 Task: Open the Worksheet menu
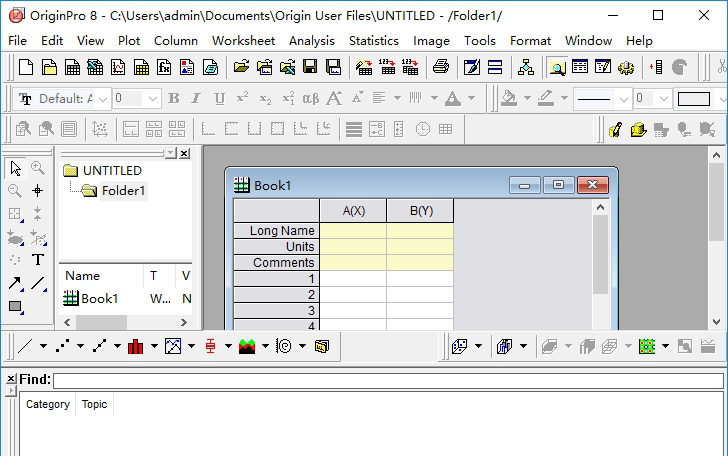click(x=243, y=41)
